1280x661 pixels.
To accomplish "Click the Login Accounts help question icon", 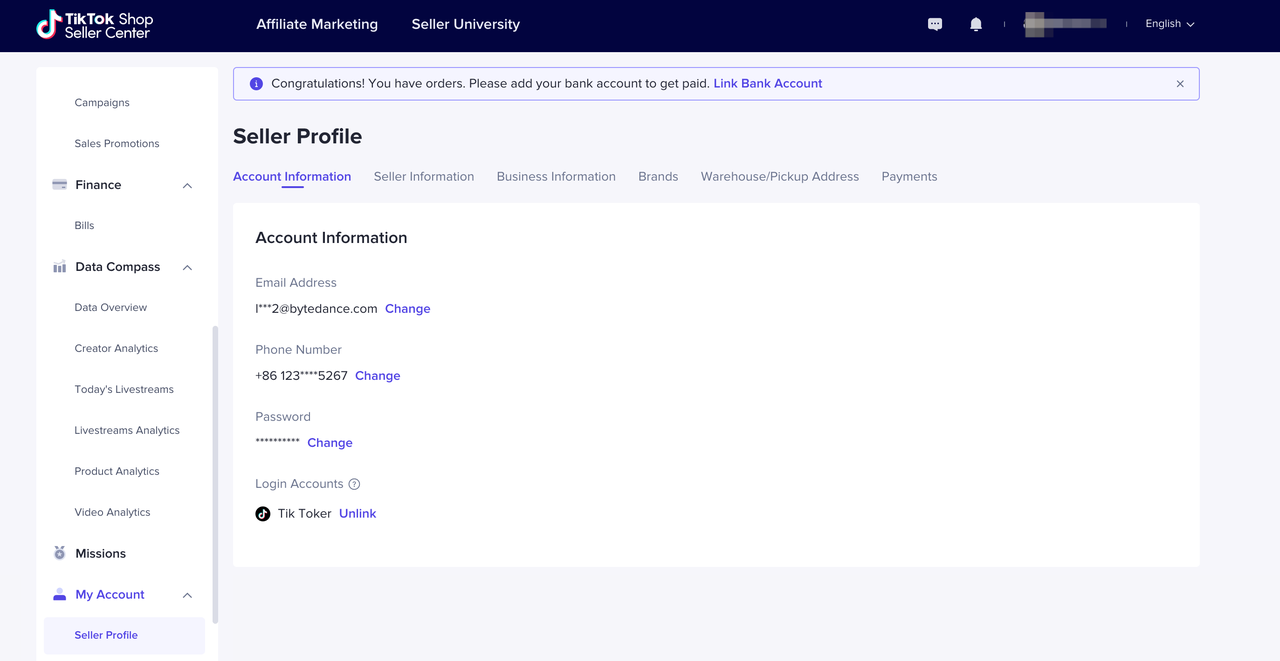I will [x=354, y=484].
